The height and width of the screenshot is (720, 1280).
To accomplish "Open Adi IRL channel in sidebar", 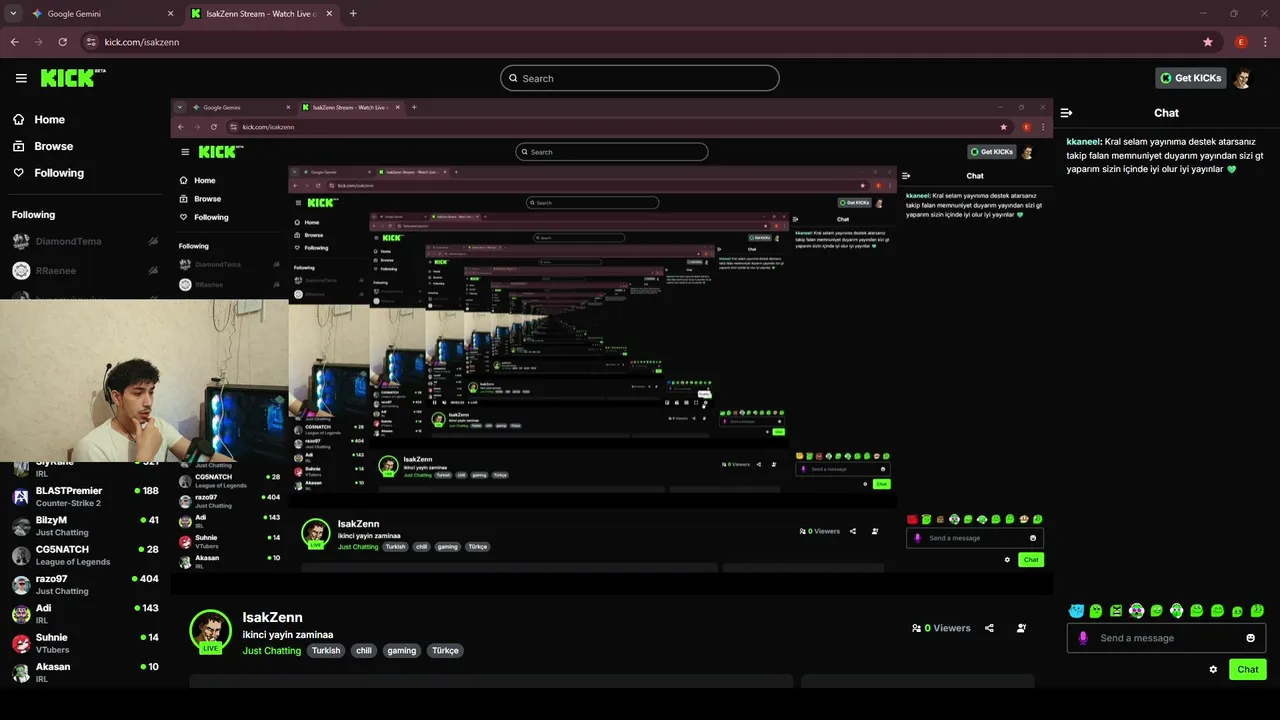I will (x=85, y=614).
